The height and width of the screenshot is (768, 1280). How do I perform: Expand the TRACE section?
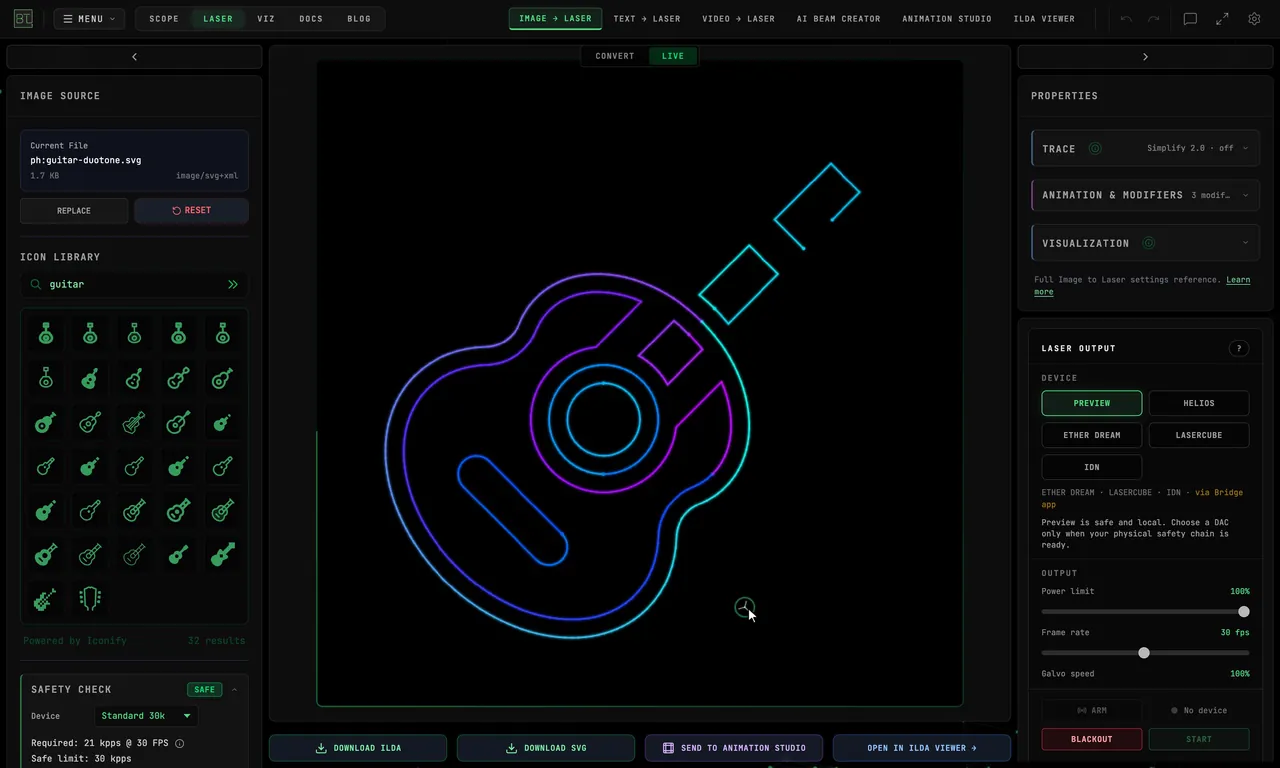[1145, 148]
